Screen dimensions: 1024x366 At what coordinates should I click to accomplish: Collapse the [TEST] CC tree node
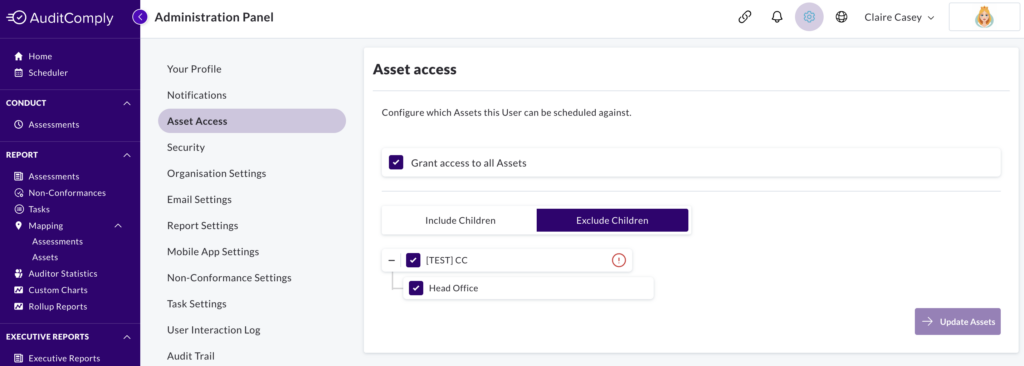[391, 260]
